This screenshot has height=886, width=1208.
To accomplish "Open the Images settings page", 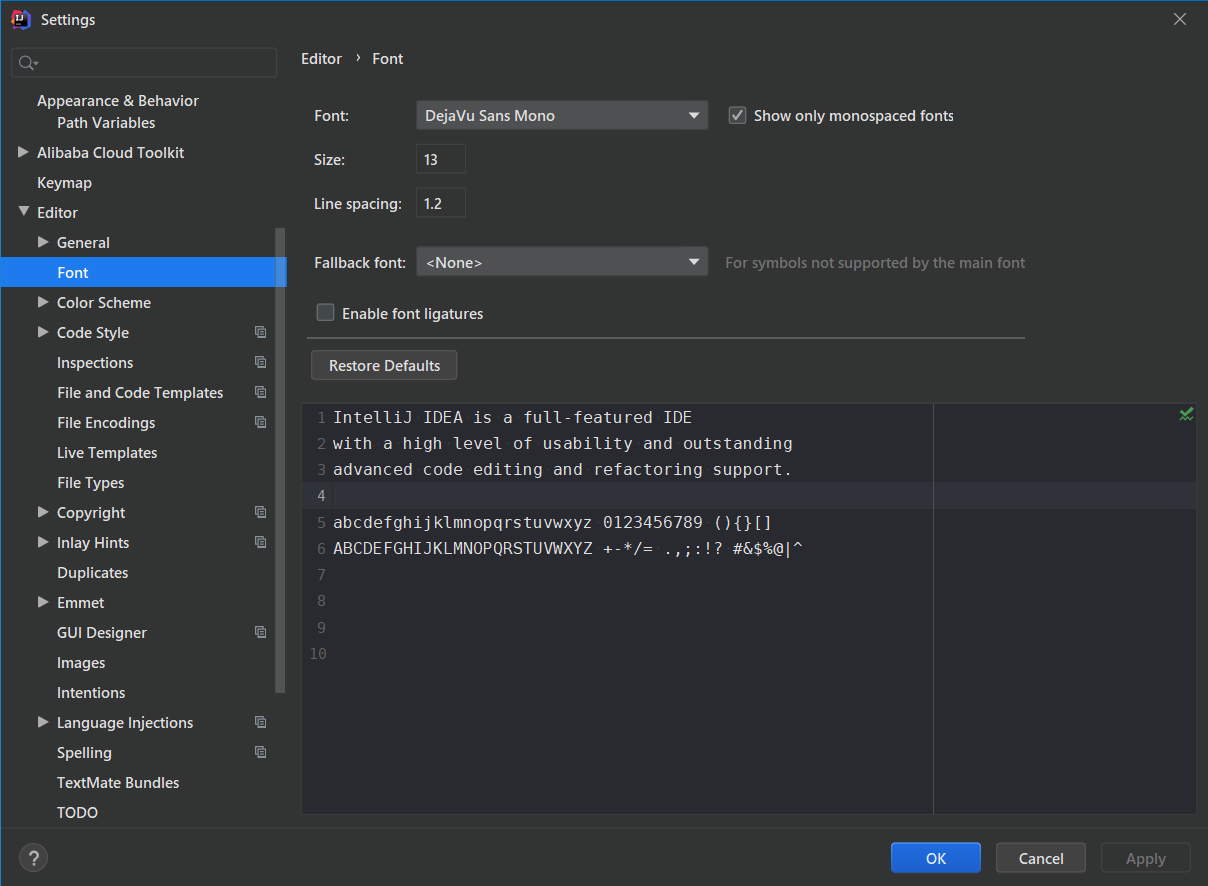I will (81, 663).
